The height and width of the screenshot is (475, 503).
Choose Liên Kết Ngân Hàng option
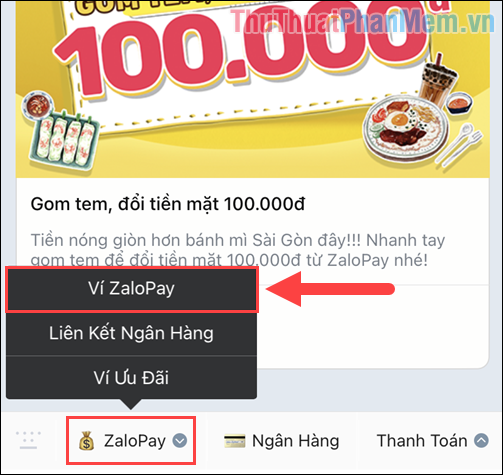pyautogui.click(x=132, y=333)
